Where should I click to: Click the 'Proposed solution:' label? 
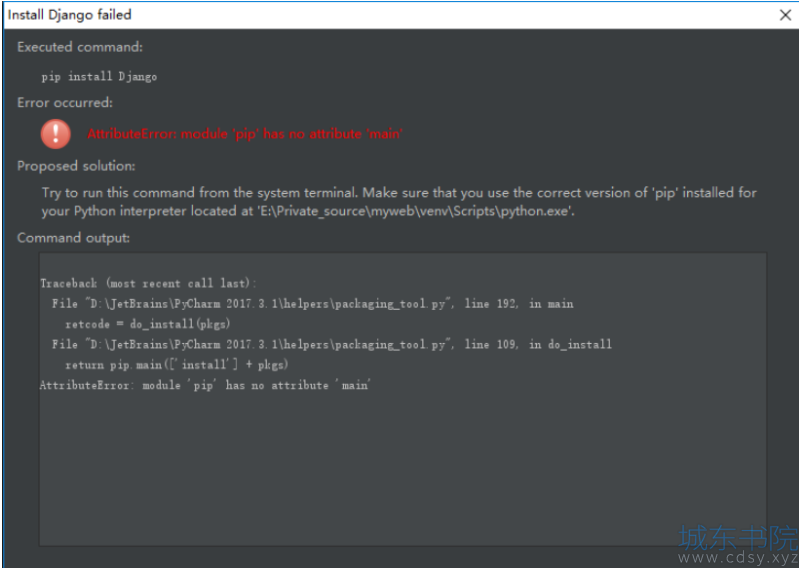coord(76,166)
